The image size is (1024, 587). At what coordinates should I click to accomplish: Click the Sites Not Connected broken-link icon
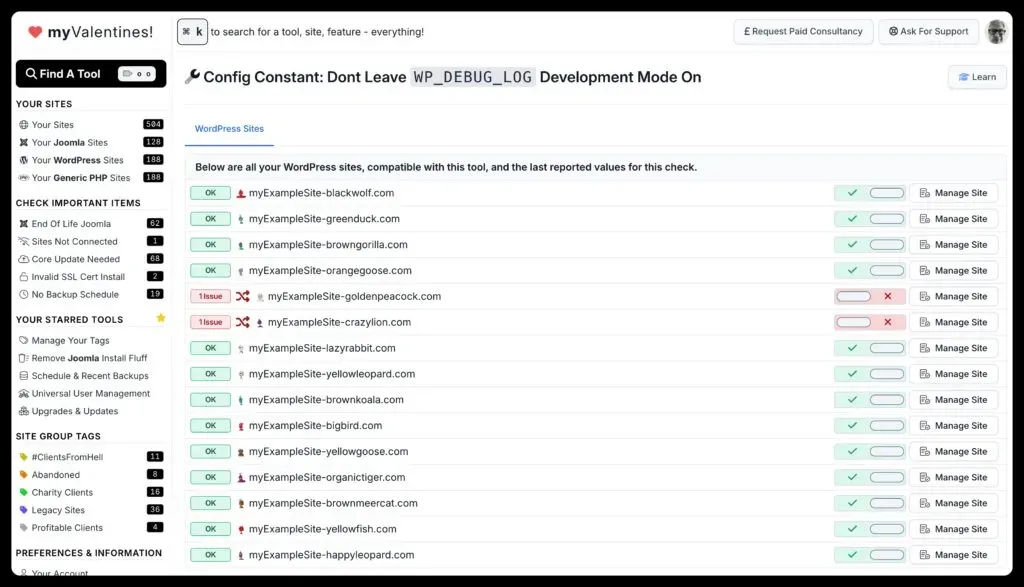[23, 241]
